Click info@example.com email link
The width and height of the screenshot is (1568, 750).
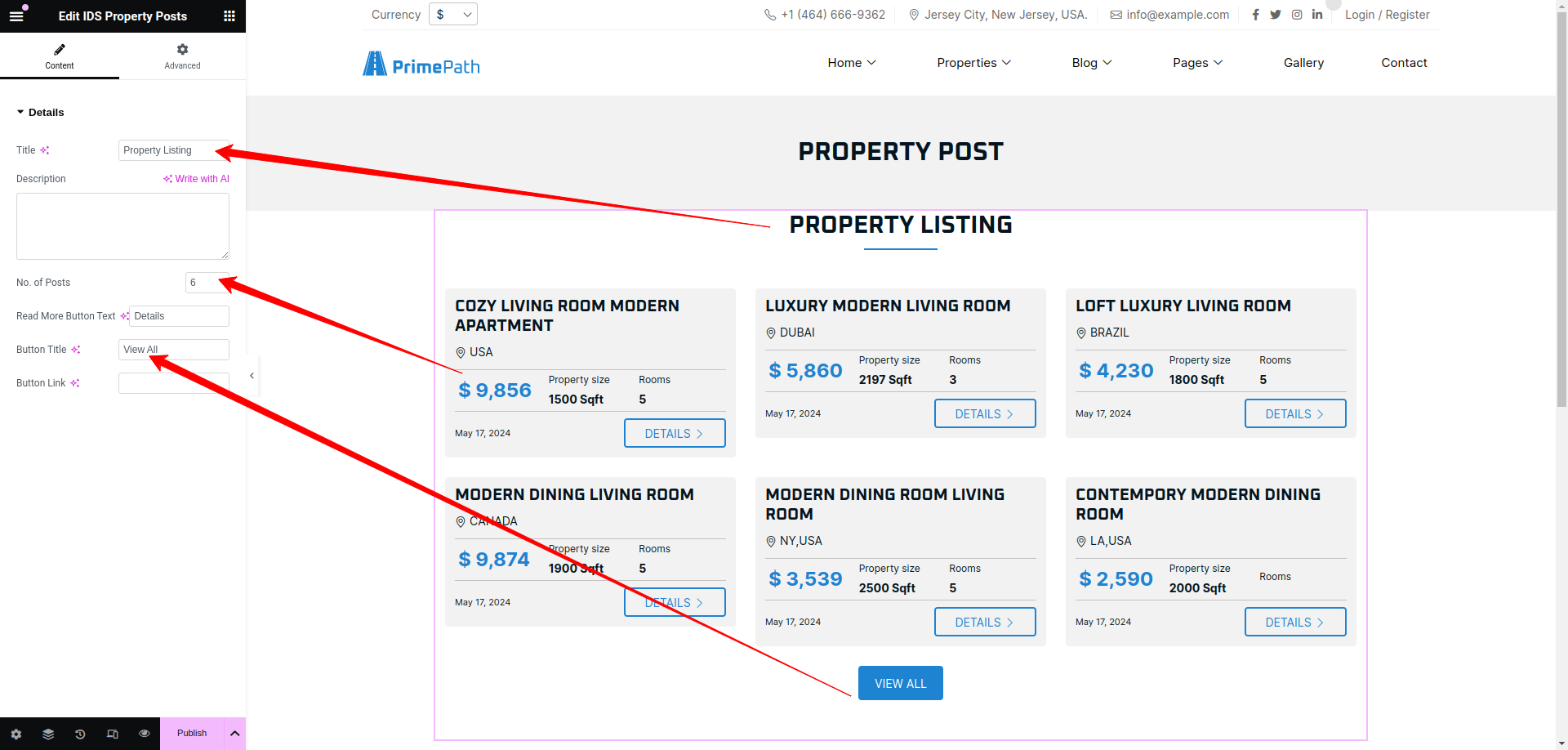click(x=1178, y=15)
